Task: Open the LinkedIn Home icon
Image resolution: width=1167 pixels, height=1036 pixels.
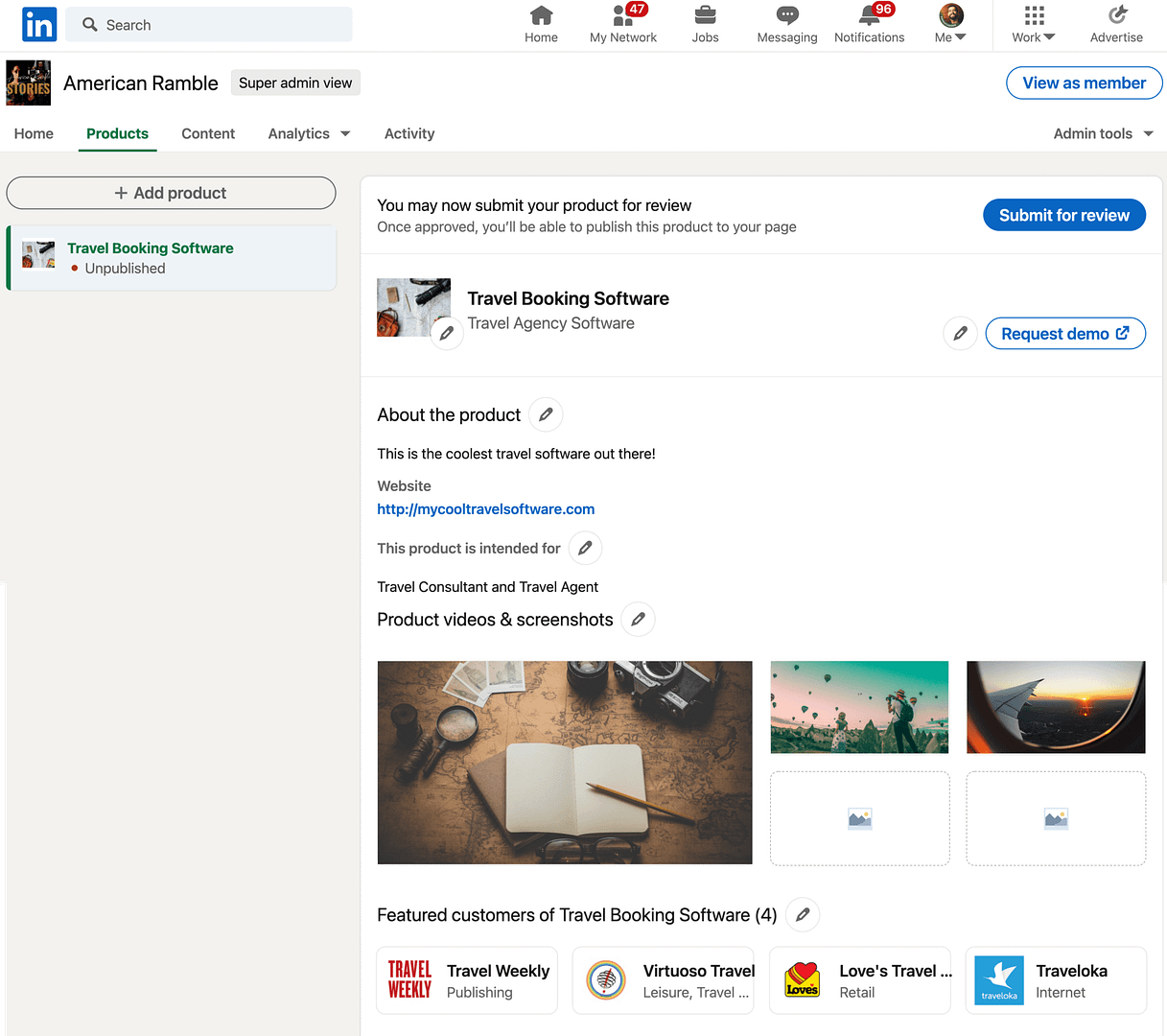Action: (x=541, y=23)
